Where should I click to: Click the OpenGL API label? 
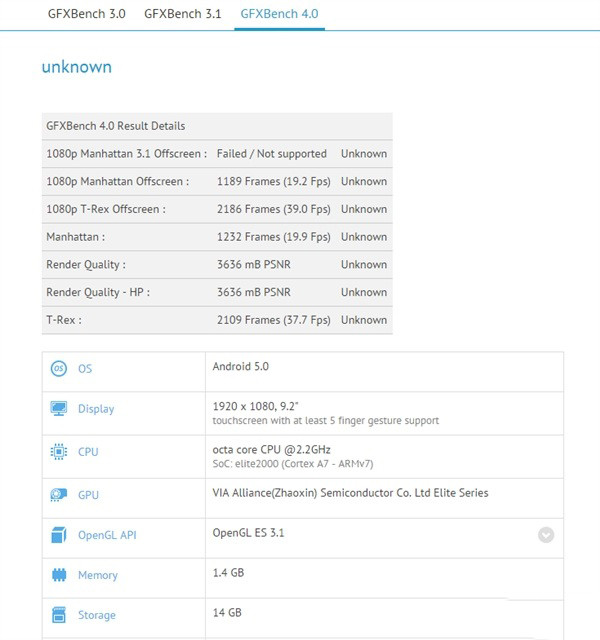click(x=107, y=535)
